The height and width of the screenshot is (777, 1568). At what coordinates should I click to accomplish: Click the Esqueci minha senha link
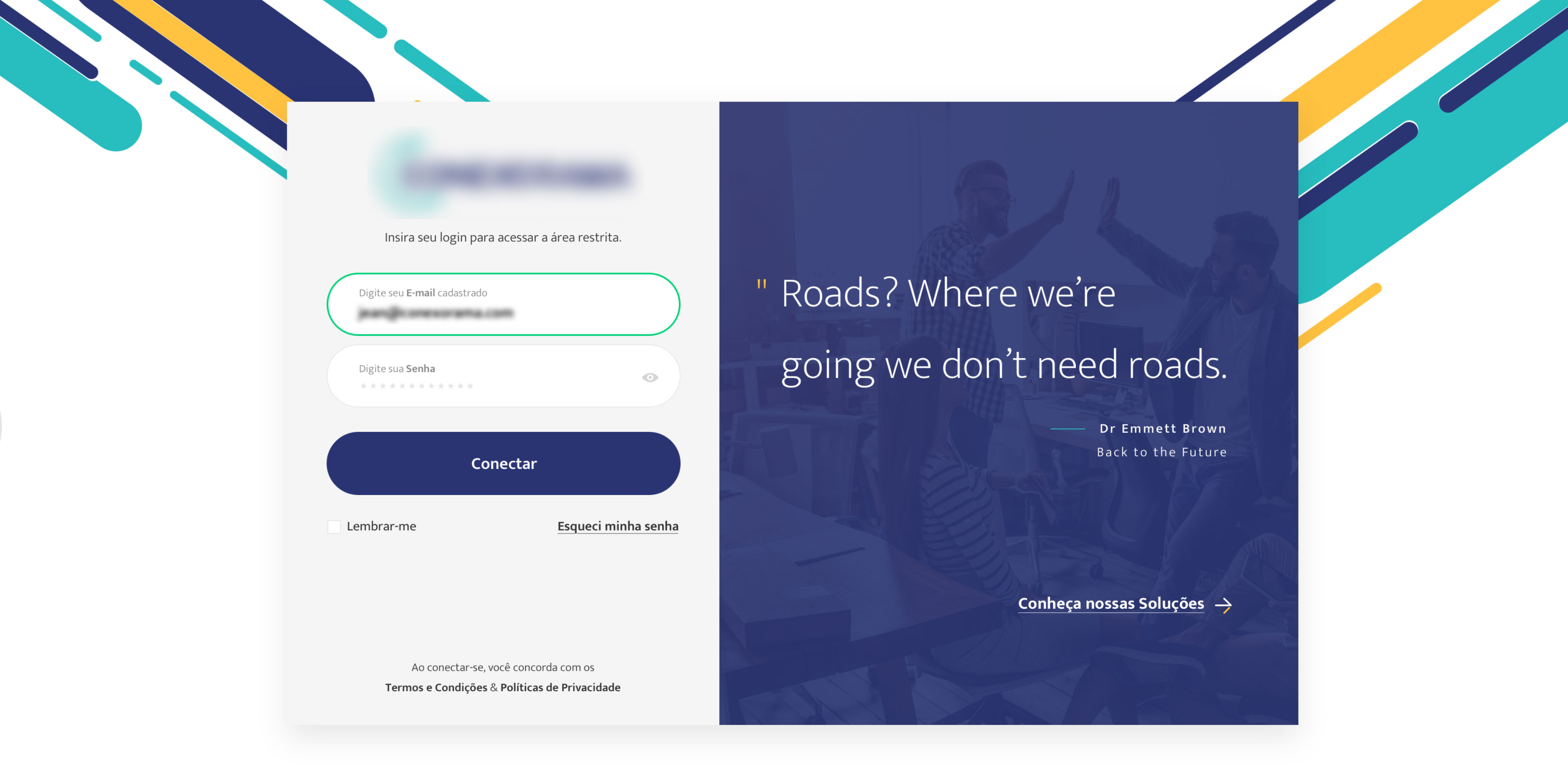pyautogui.click(x=617, y=525)
